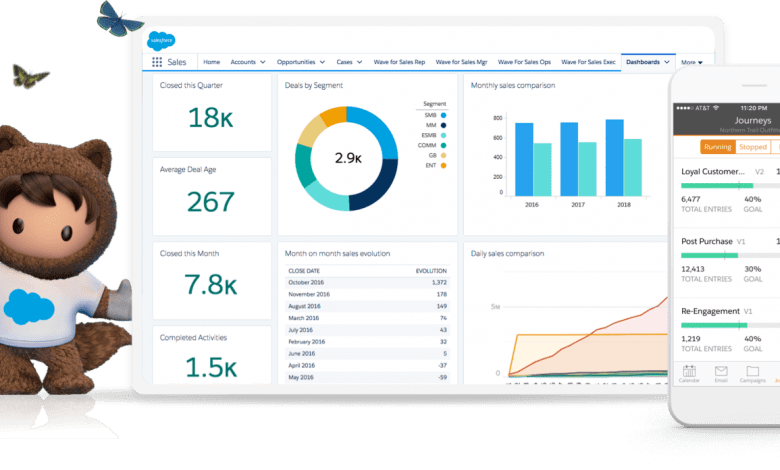Expand the Cases tab dropdown arrow
This screenshot has width=780, height=470.
(x=359, y=62)
